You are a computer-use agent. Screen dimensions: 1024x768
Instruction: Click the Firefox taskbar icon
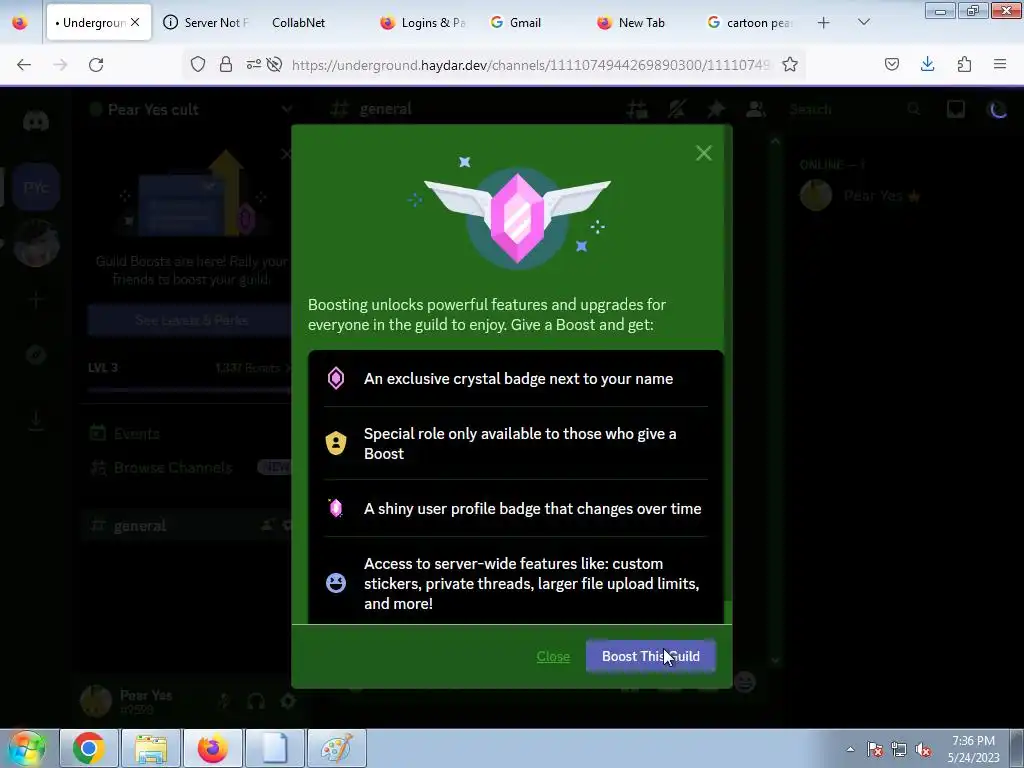tap(213, 748)
